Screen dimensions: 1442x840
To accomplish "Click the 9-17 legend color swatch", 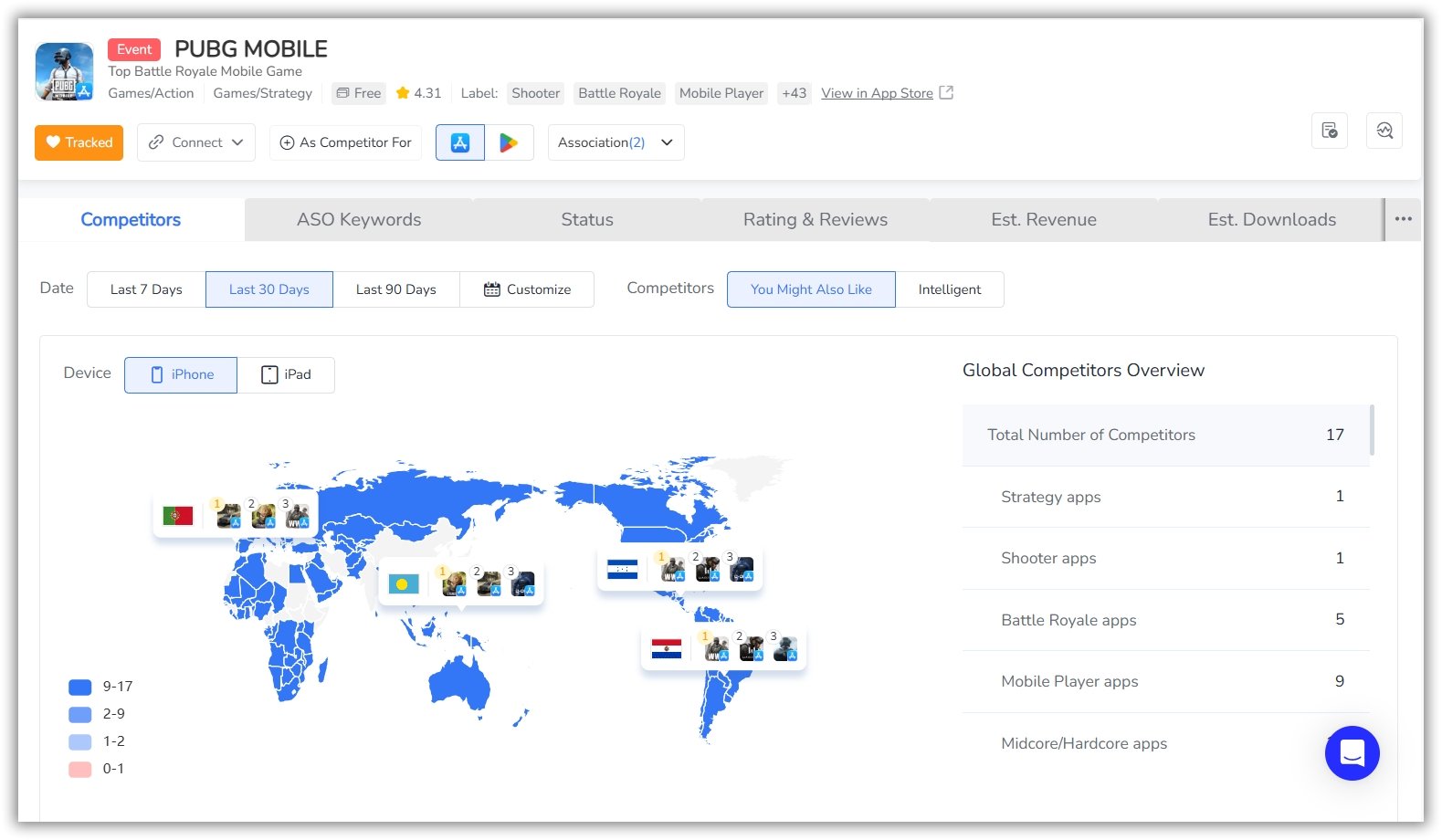I will click(x=80, y=688).
